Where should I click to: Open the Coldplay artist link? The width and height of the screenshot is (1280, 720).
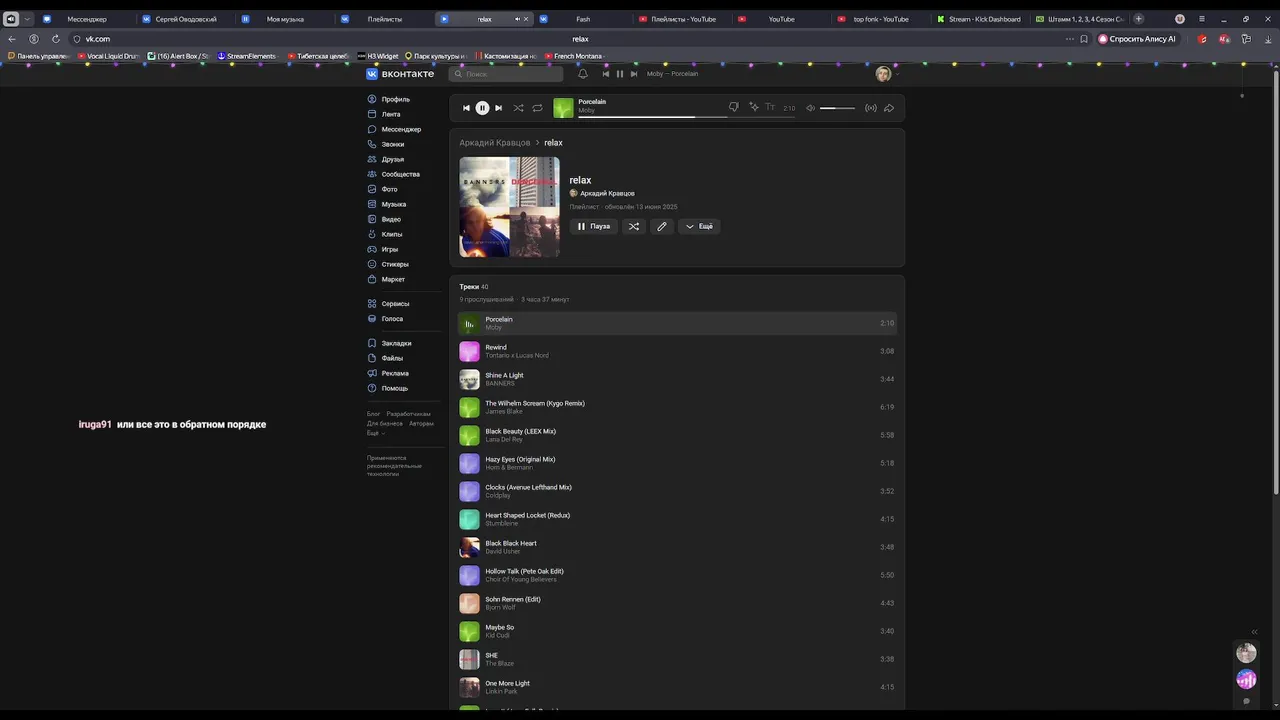tap(497, 496)
